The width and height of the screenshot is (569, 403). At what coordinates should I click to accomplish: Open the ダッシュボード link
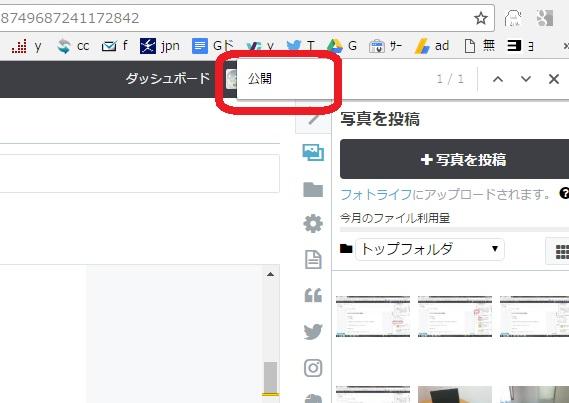pos(168,78)
